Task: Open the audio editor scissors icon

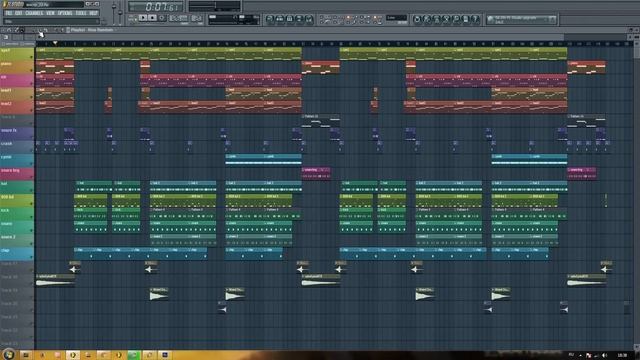Action: [446, 19]
